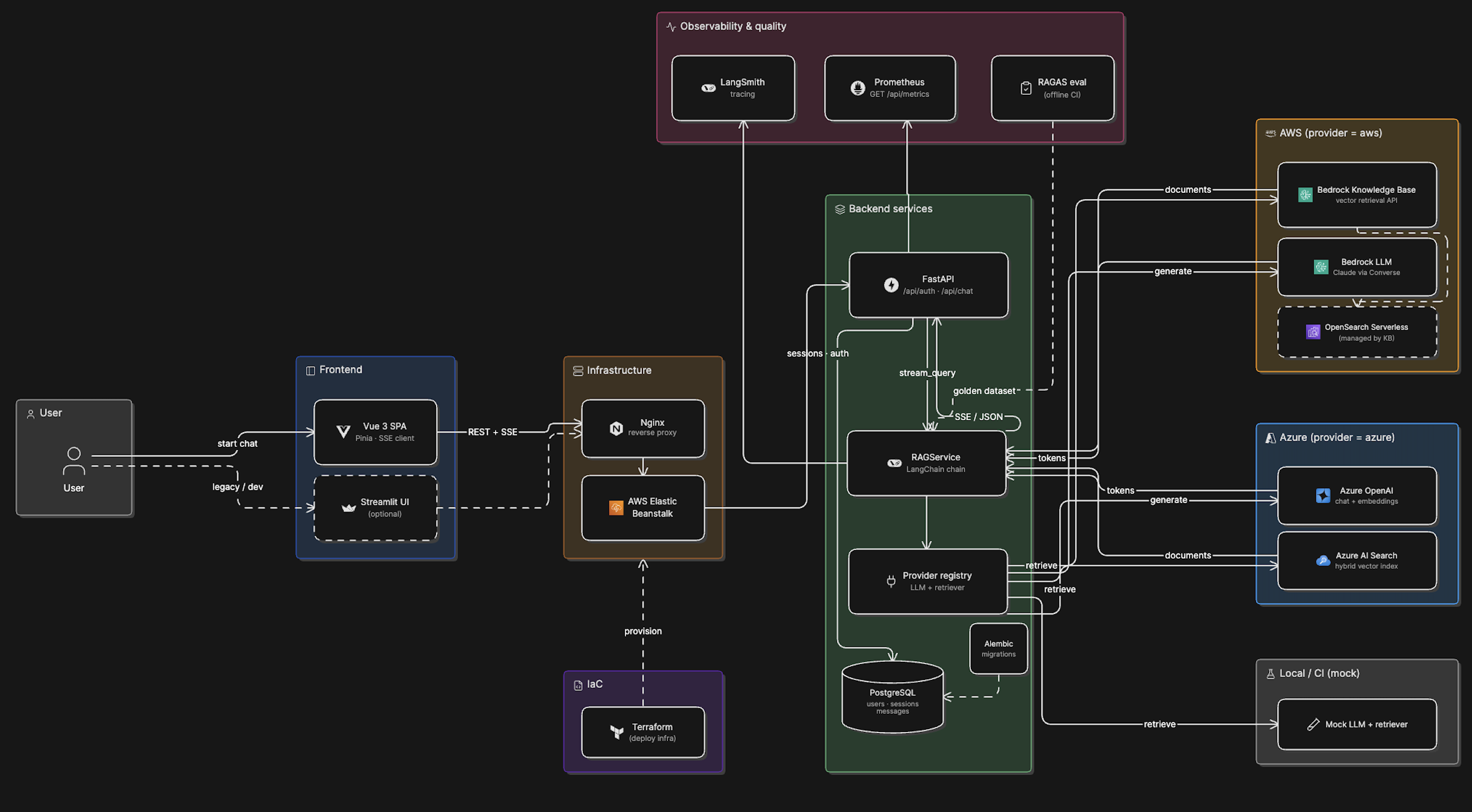Click the 'Observability & quality' group title
This screenshot has height=812, width=1472.
point(733,26)
